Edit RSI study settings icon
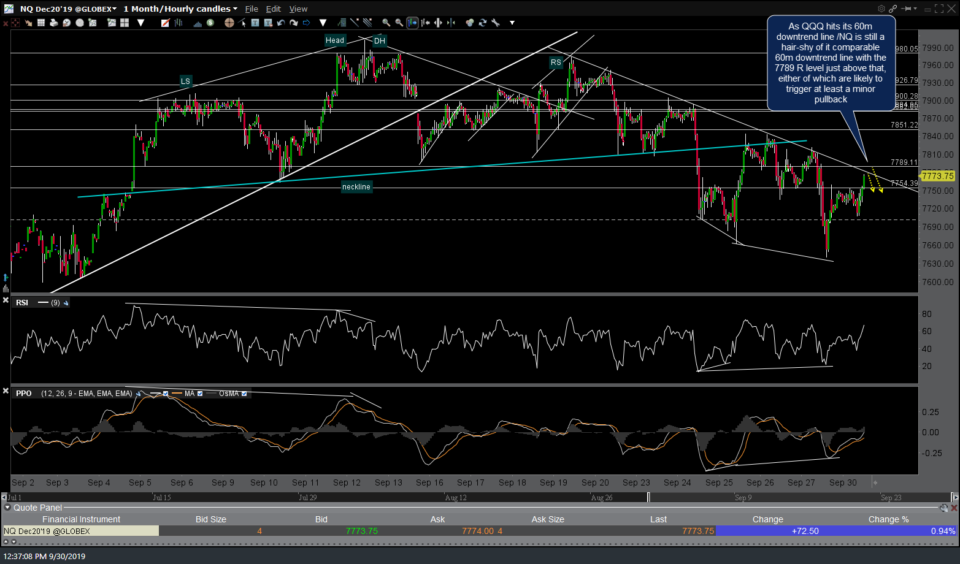The height and width of the screenshot is (564, 960). pos(66,303)
